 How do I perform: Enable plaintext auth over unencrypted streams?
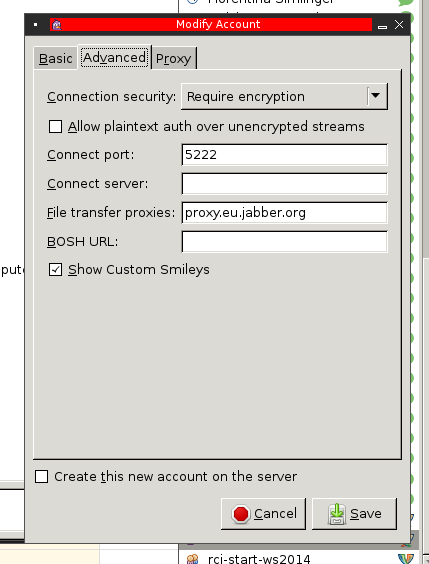55,127
